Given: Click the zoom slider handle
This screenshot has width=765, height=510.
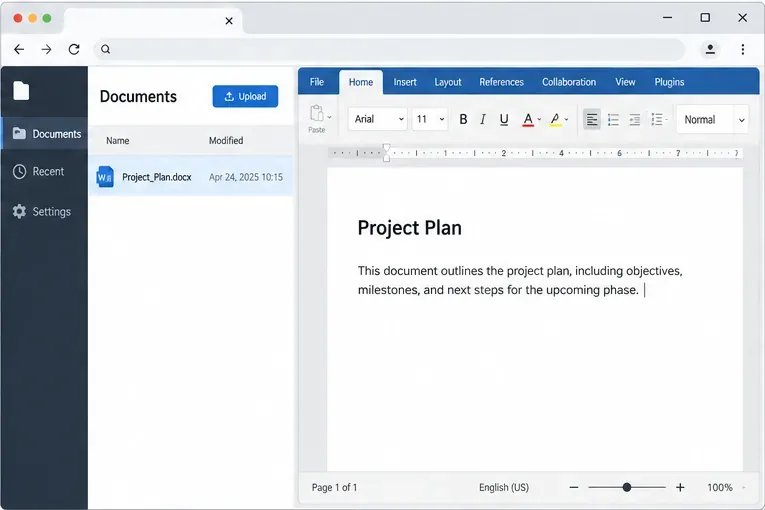Looking at the screenshot, I should click(x=627, y=487).
